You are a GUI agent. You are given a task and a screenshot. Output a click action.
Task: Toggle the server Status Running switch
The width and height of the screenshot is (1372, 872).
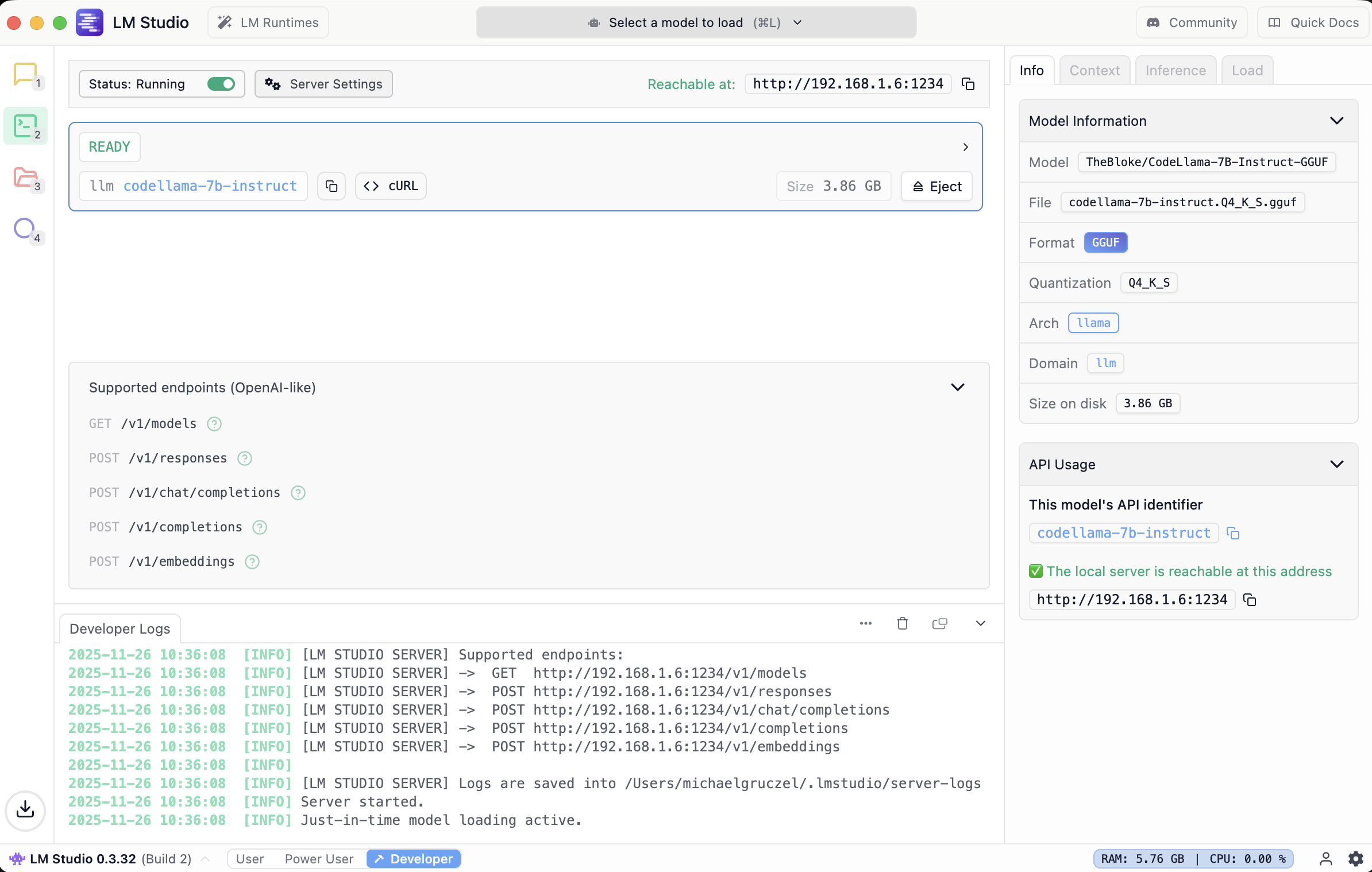click(x=221, y=84)
